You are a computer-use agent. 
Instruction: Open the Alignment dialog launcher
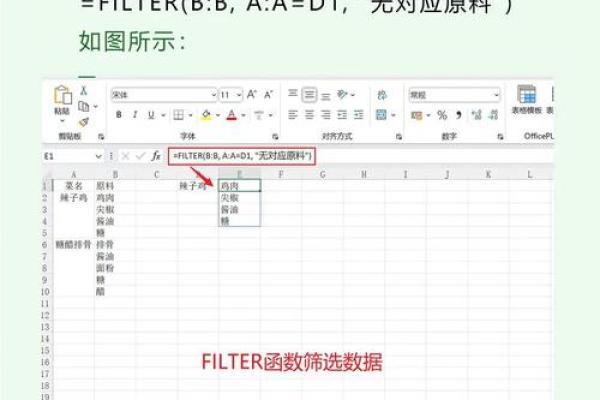399,137
